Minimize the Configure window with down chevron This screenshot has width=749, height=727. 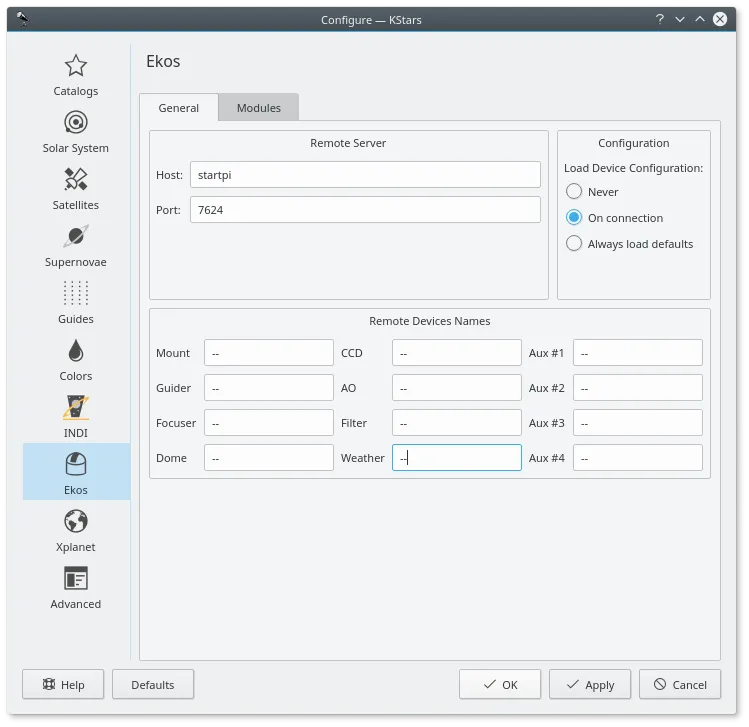point(680,19)
